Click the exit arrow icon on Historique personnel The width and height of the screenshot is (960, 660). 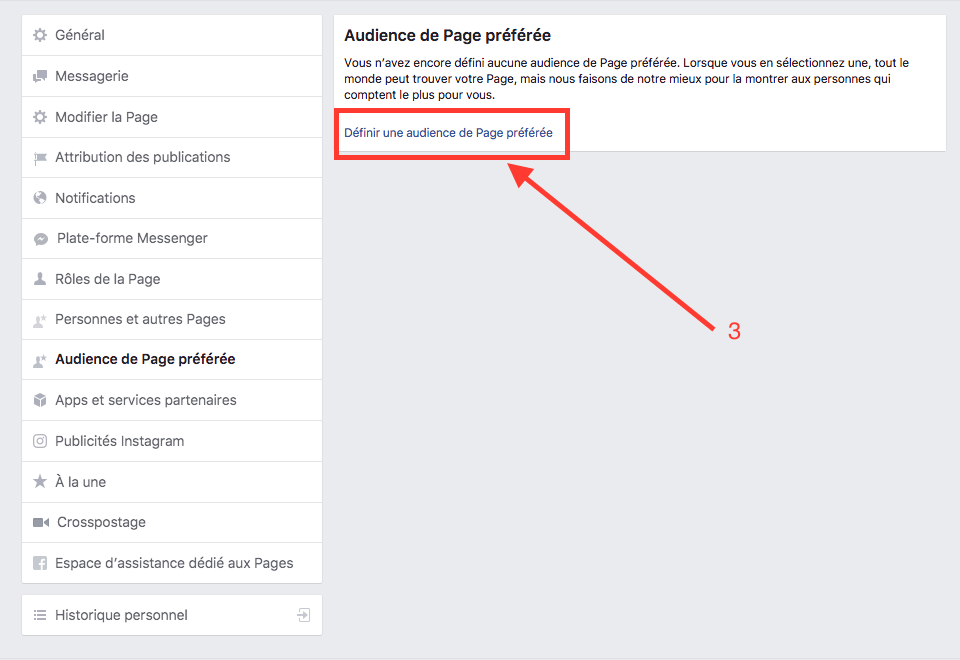(304, 615)
